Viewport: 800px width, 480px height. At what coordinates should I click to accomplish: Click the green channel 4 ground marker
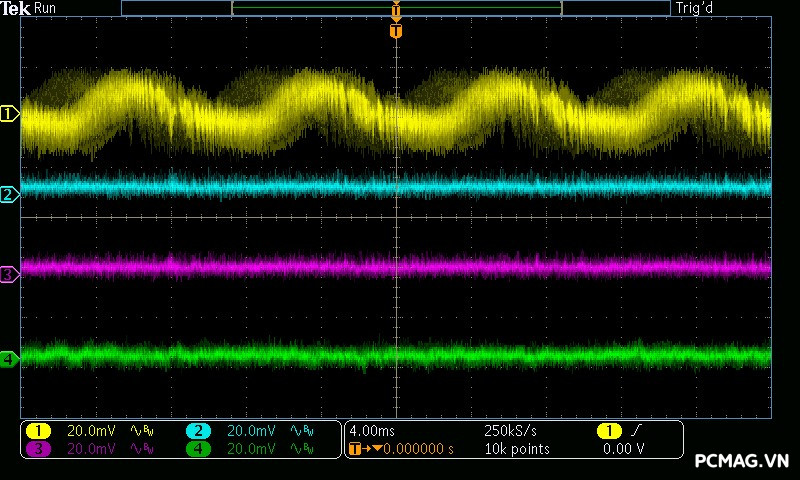[x=9, y=358]
